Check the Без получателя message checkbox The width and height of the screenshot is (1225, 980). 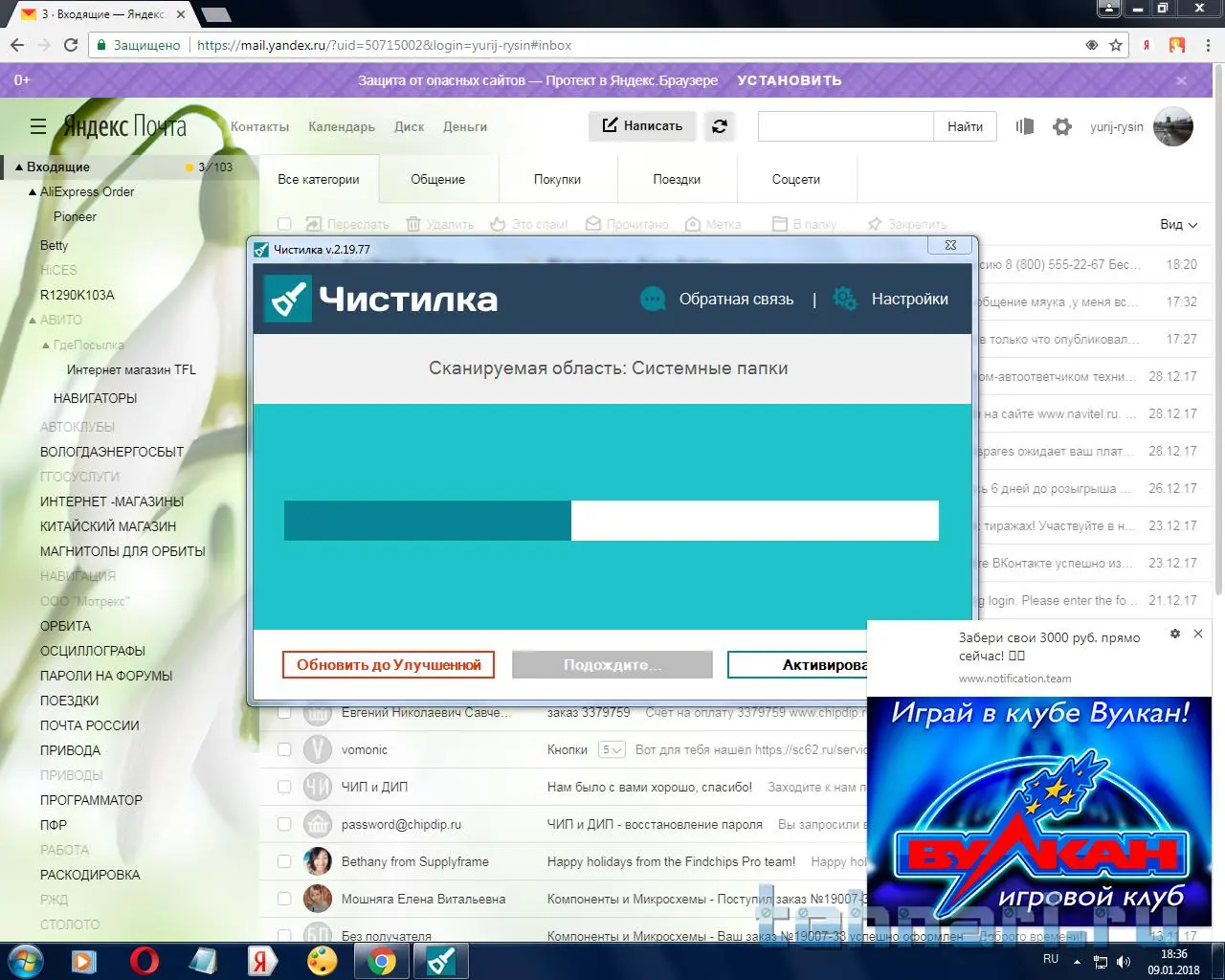[284, 935]
